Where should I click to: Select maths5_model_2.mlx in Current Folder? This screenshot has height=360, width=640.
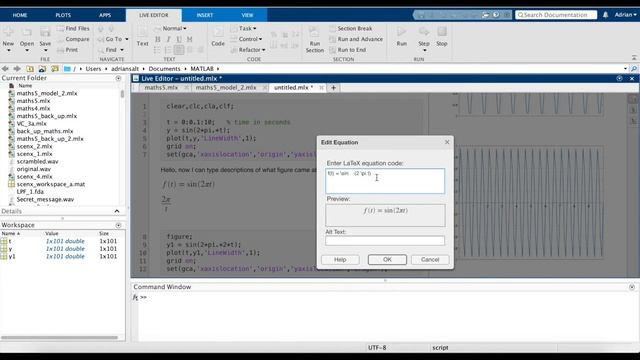point(47,93)
